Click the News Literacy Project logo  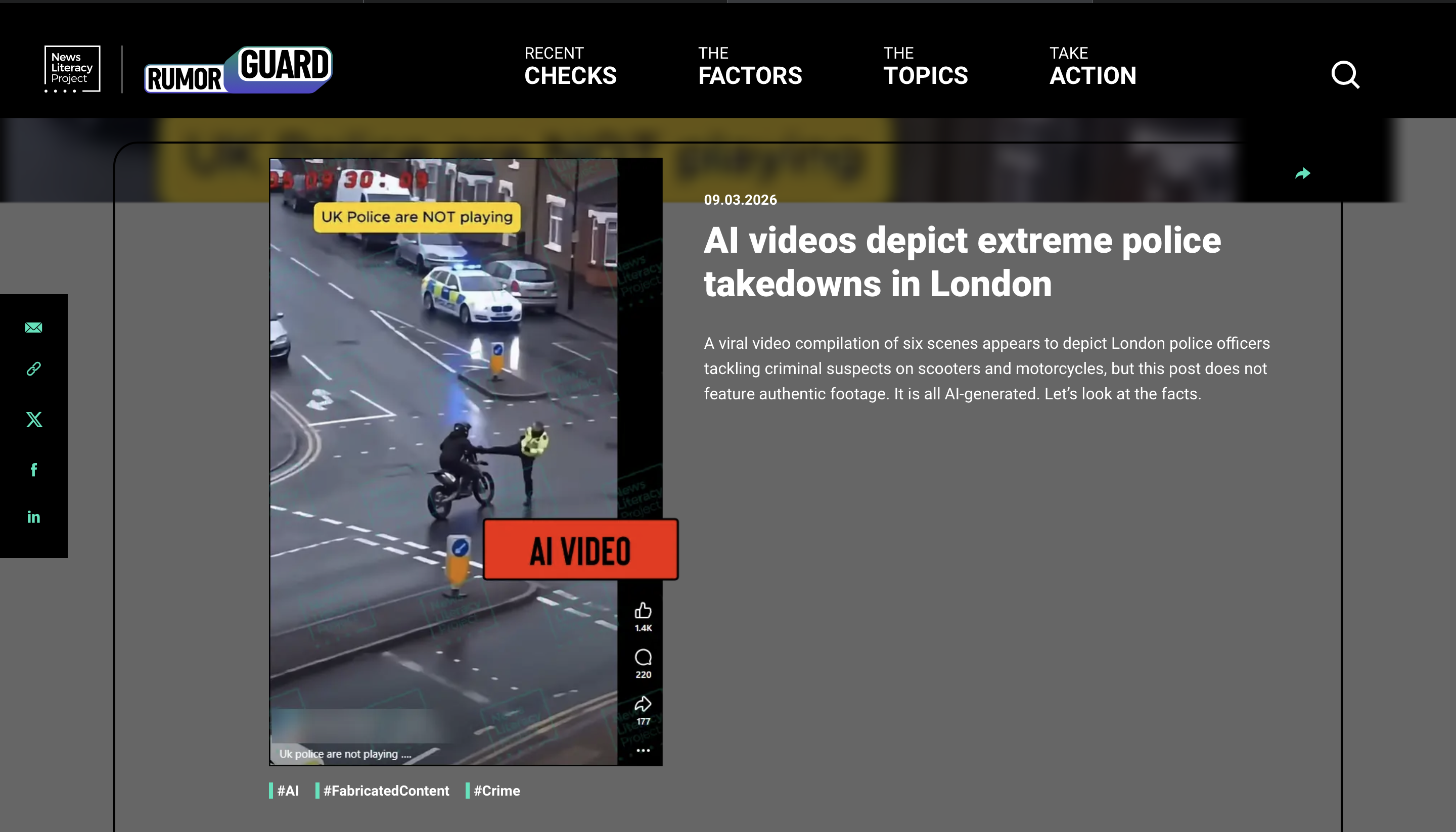click(x=72, y=69)
